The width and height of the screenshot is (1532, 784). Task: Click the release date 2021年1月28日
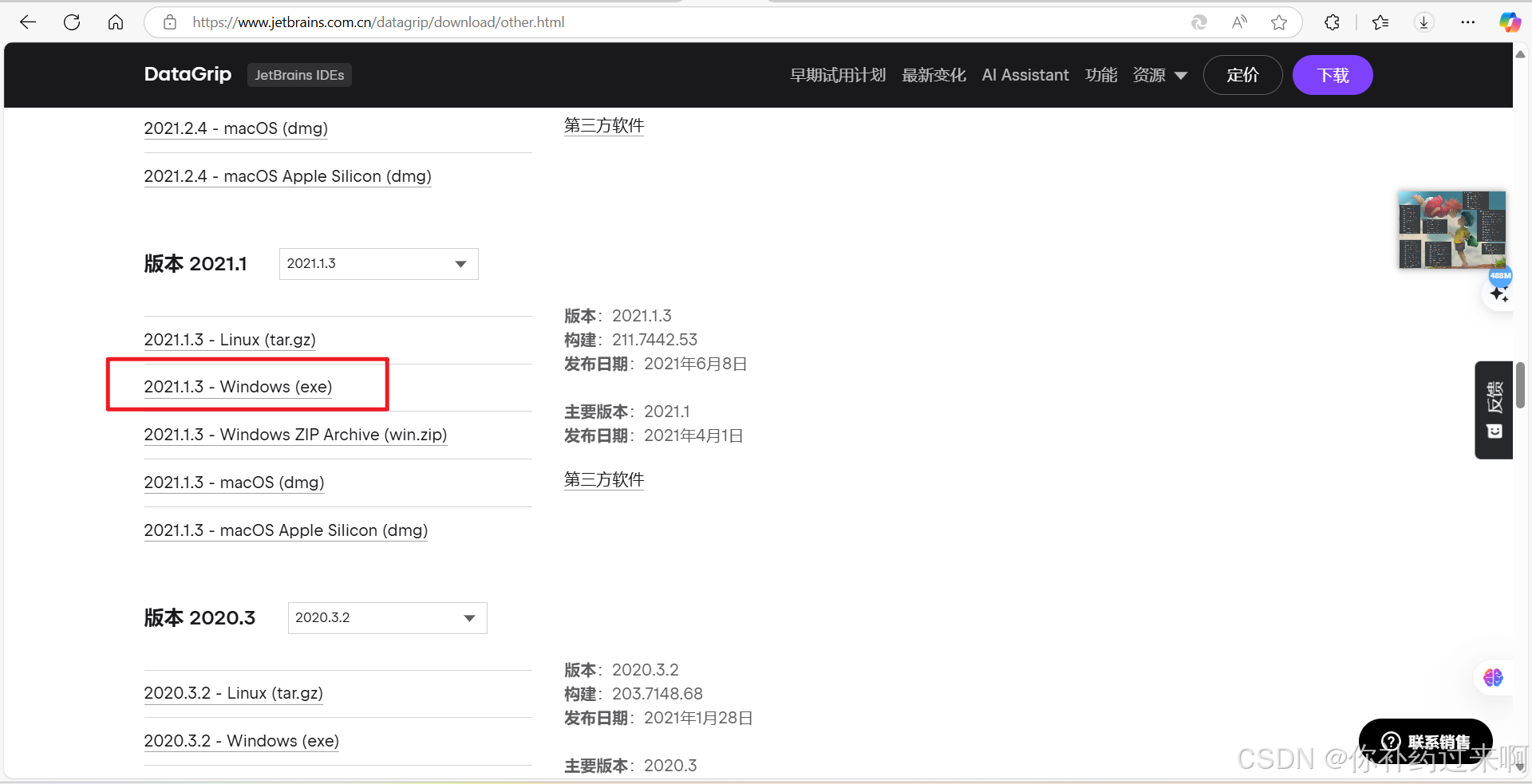(x=698, y=718)
